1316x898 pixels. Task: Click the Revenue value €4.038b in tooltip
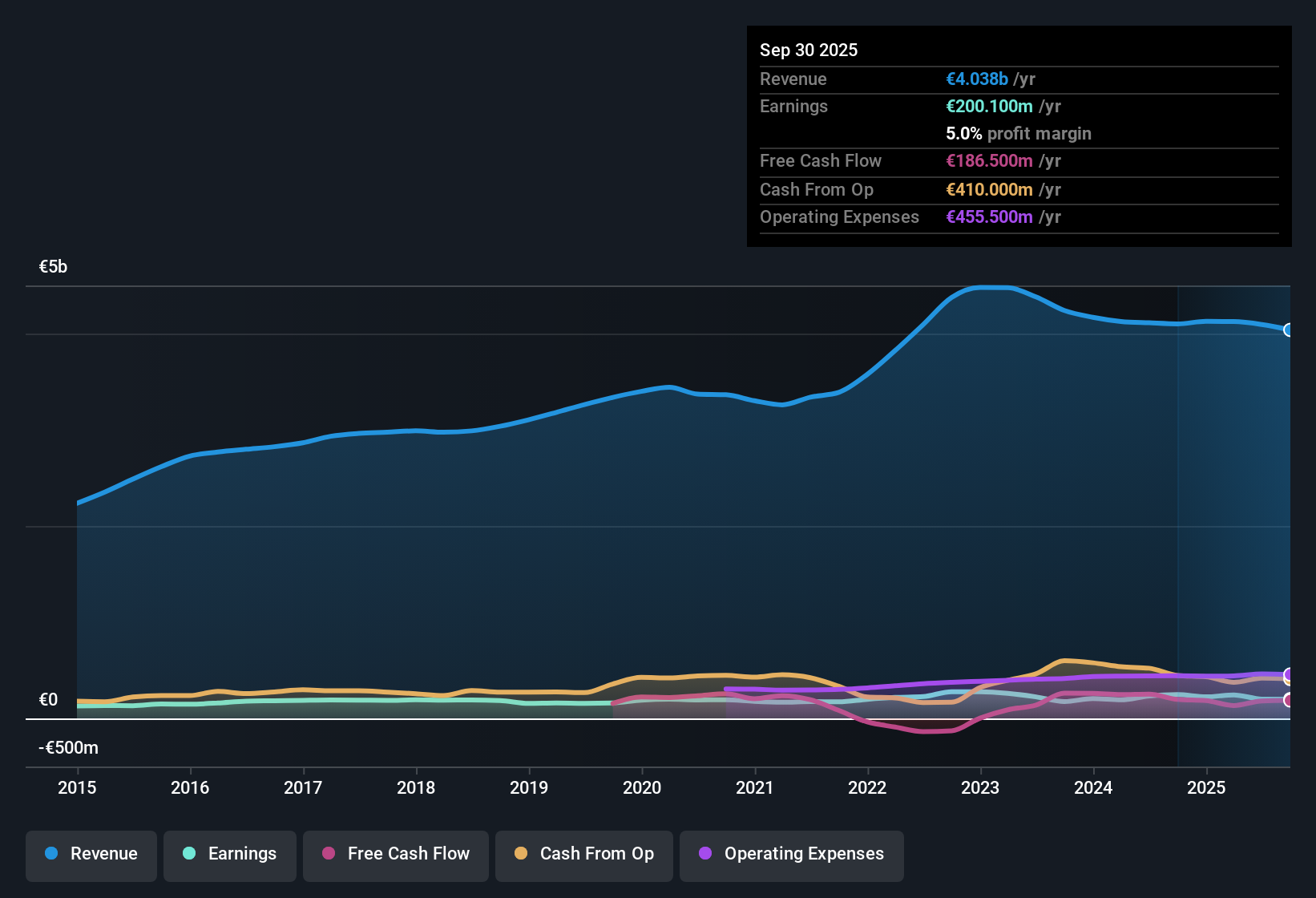976,79
